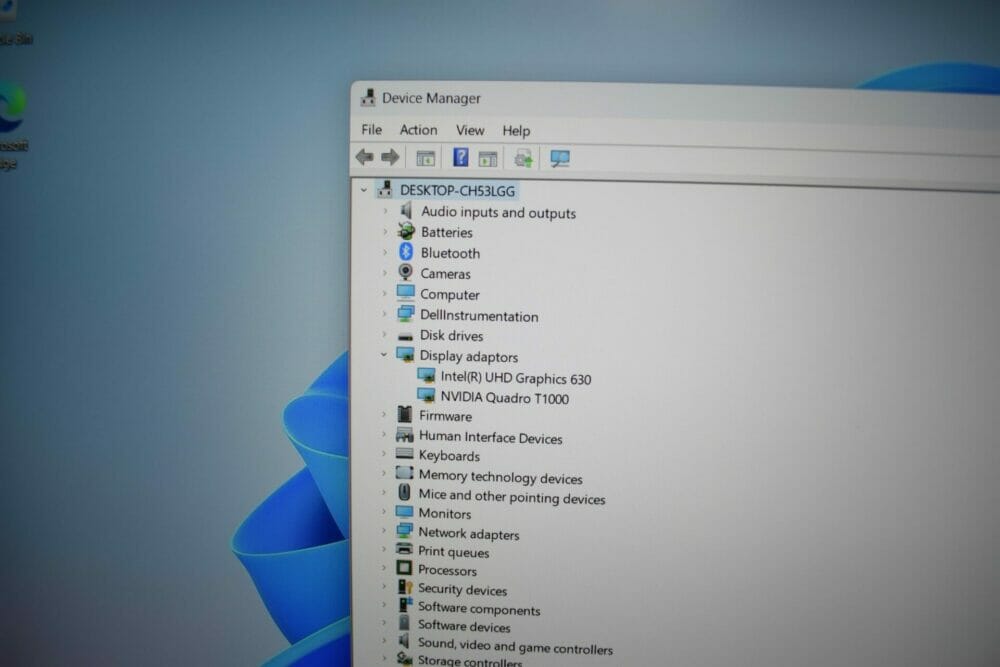1000x667 pixels.
Task: Click the Batteries category icon
Action: 406,231
